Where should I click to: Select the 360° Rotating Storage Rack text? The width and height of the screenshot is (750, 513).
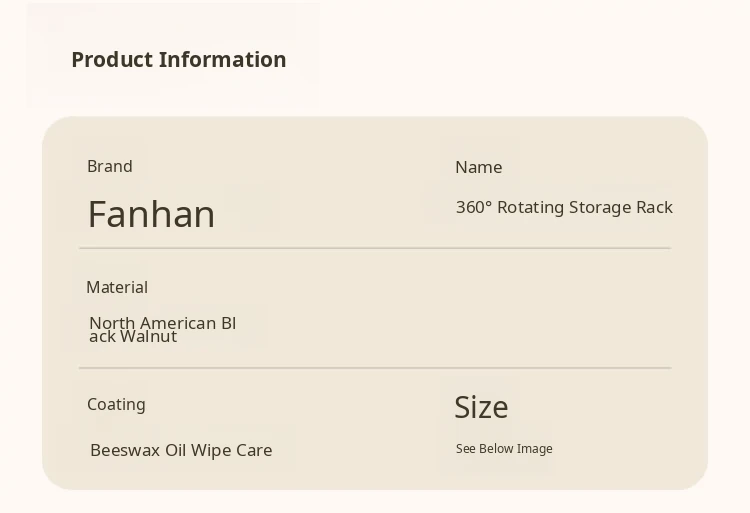pyautogui.click(x=564, y=207)
